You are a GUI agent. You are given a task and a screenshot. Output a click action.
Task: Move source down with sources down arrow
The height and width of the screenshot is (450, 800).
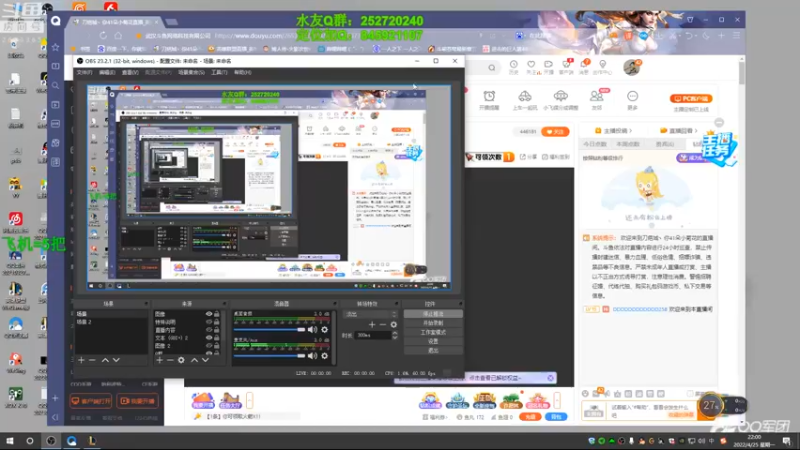pyautogui.click(x=205, y=360)
